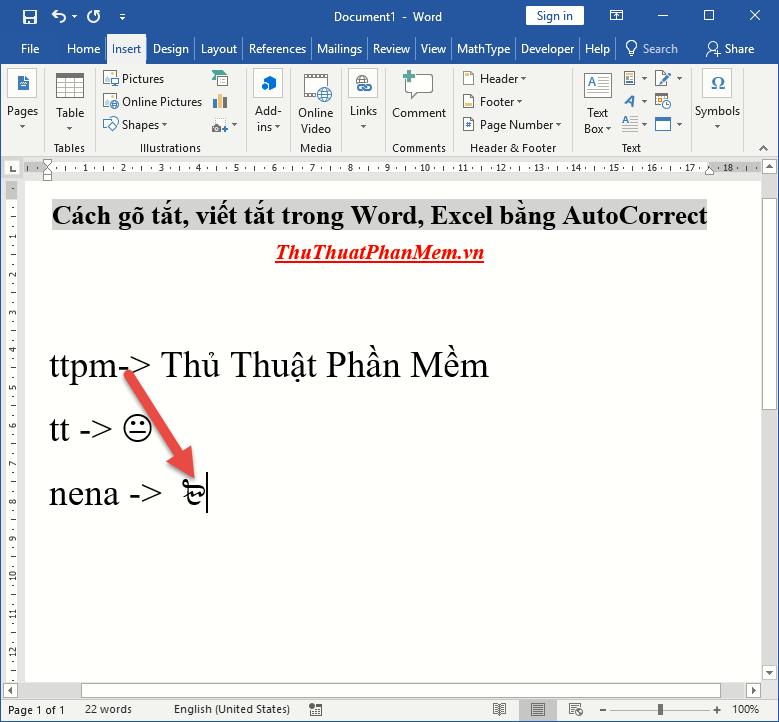Collapse the ribbon with the chevron
Screen dimensions: 779x722
click(x=764, y=148)
